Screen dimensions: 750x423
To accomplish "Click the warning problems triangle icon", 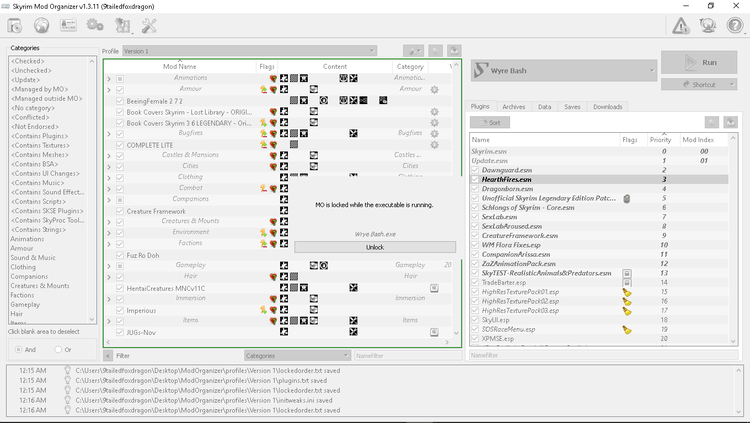I will (681, 25).
